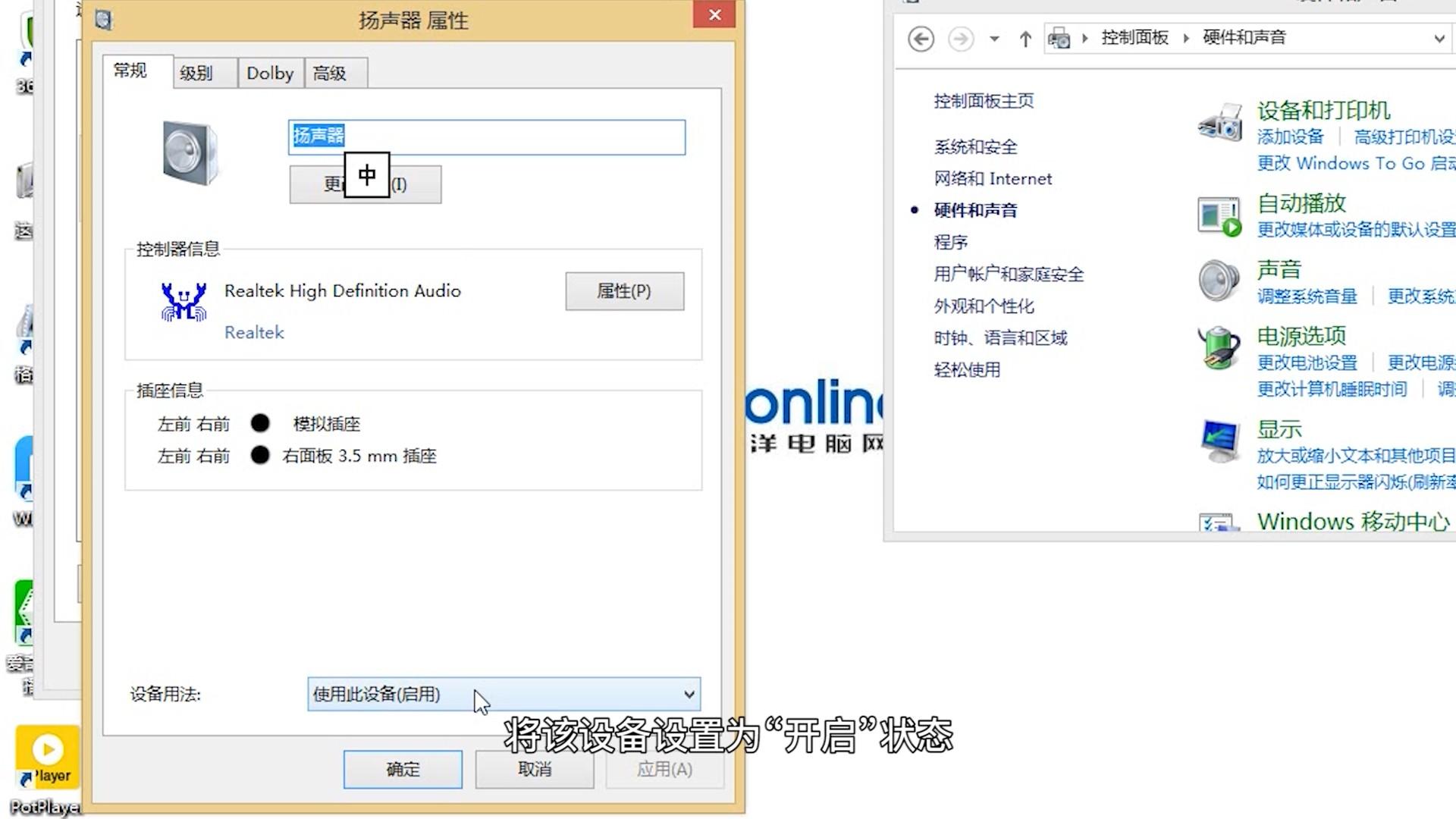Open Power Options battery icon

(1219, 347)
